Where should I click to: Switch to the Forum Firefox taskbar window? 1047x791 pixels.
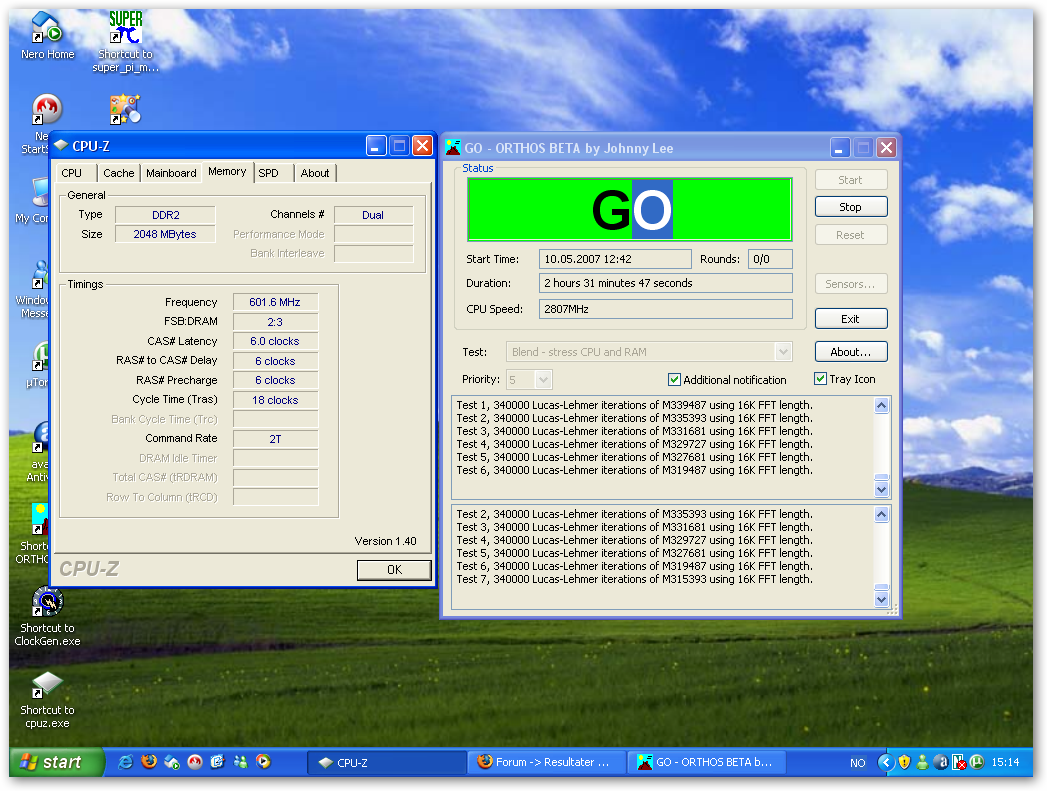click(548, 762)
